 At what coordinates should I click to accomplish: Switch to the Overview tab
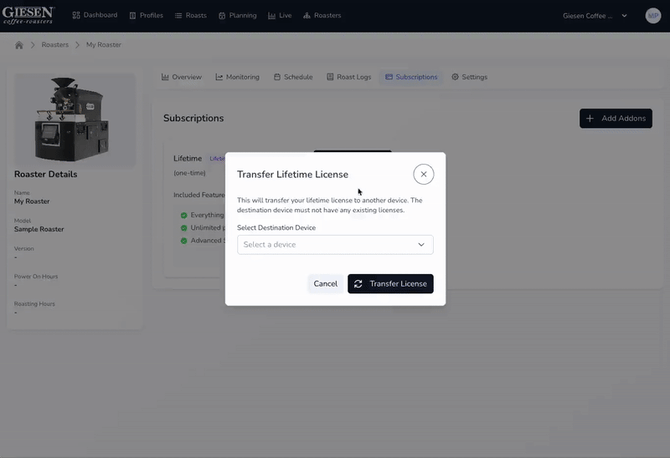click(181, 77)
